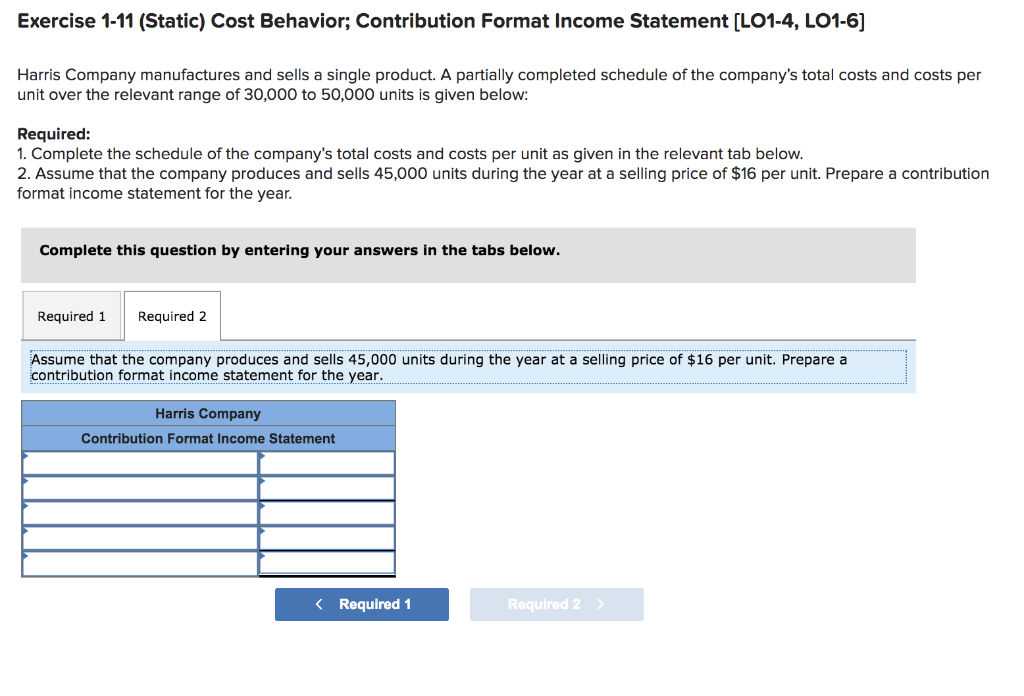Click the fifth row amount input field
The width and height of the screenshot is (1024, 696).
(327, 563)
